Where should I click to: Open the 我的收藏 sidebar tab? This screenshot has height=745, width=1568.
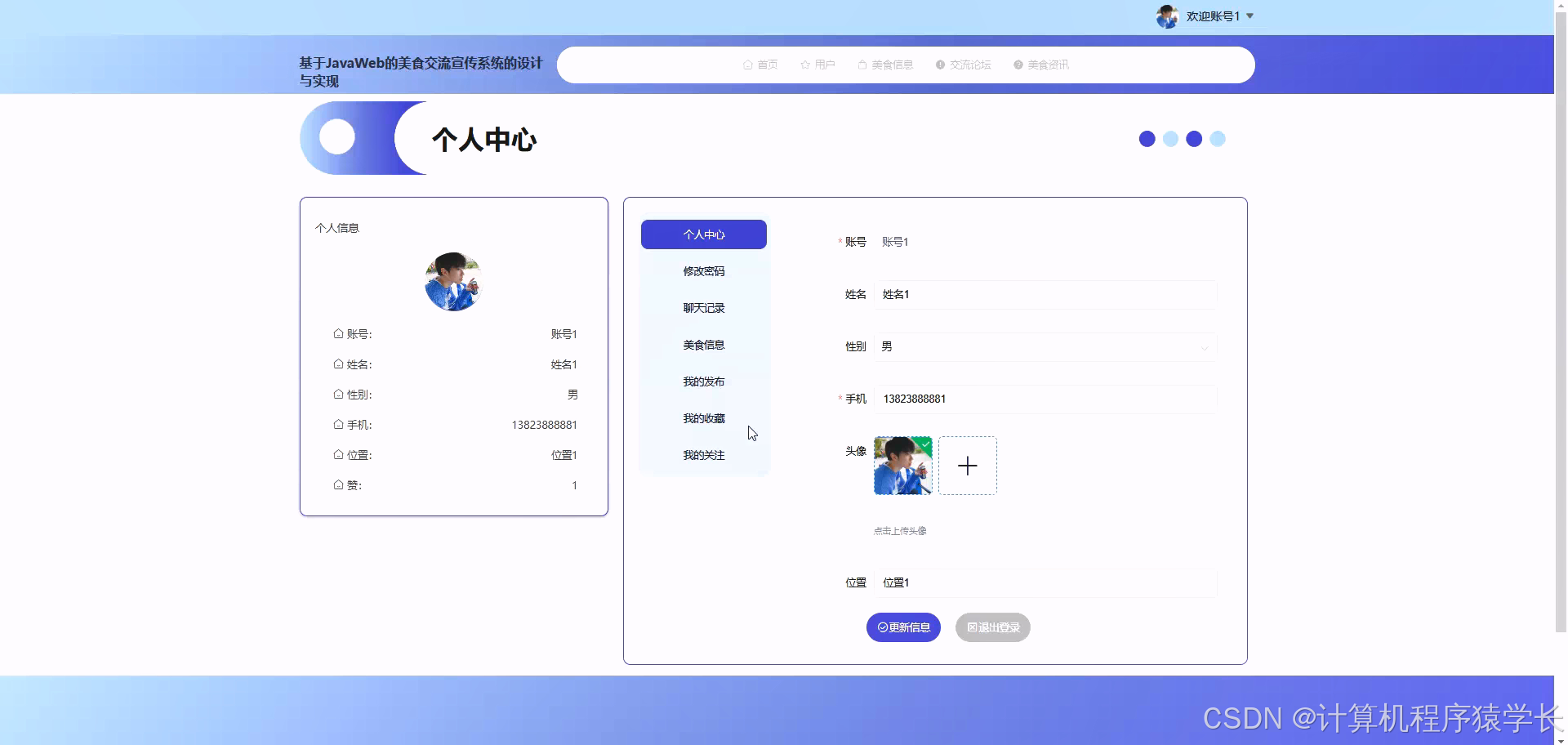704,418
